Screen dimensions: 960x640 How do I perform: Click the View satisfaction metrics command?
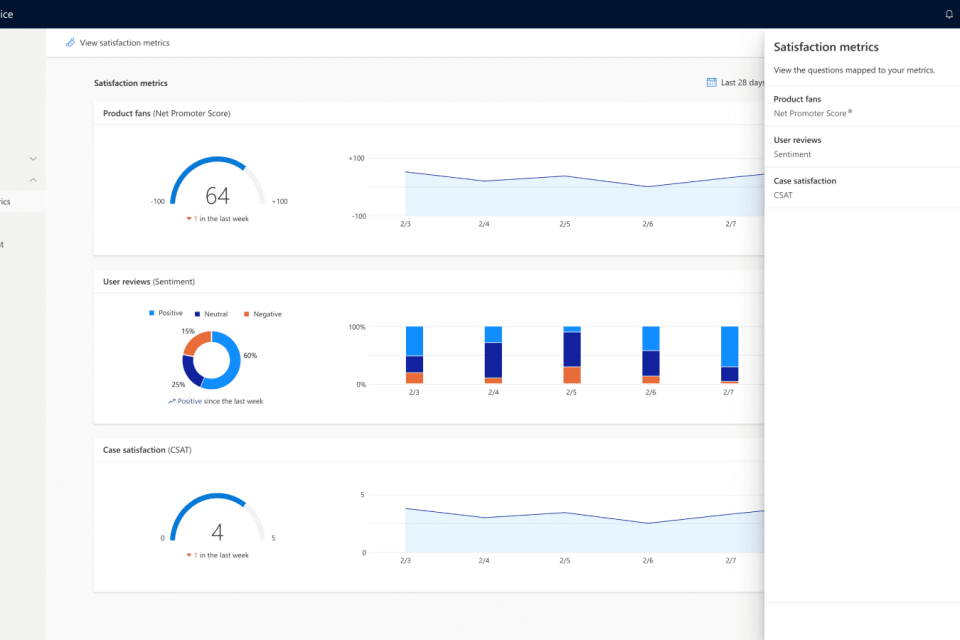click(x=124, y=43)
